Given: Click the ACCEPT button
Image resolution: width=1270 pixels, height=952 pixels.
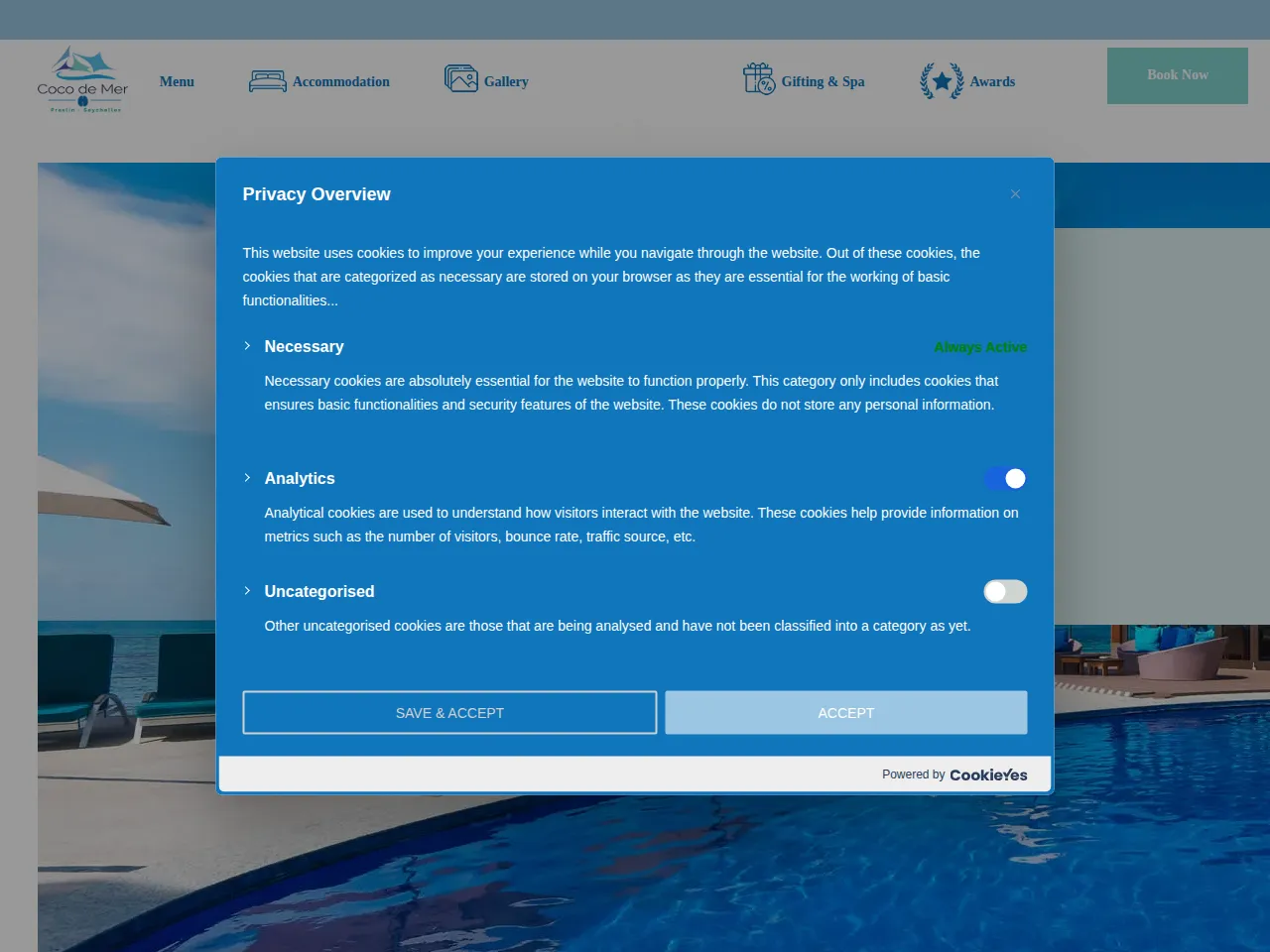Looking at the screenshot, I should [x=846, y=713].
